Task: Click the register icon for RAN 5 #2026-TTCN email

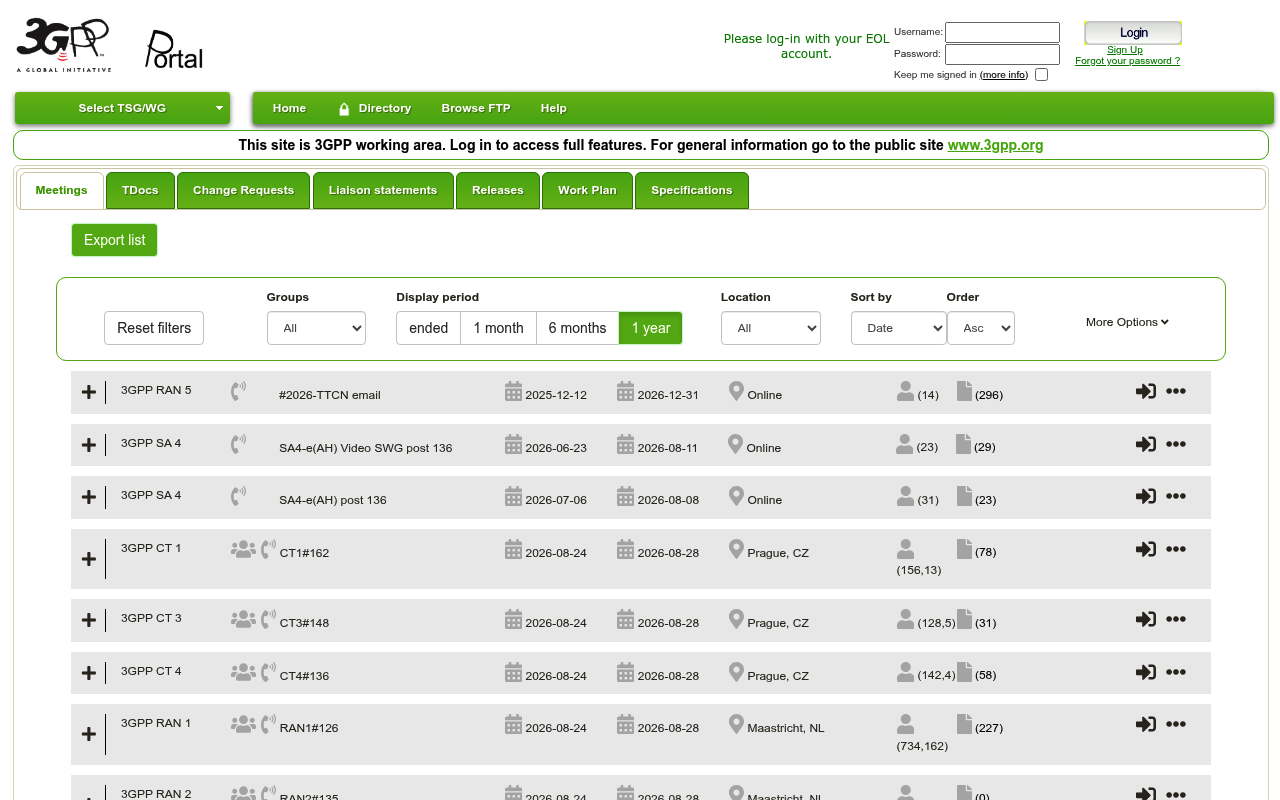Action: click(x=1146, y=391)
